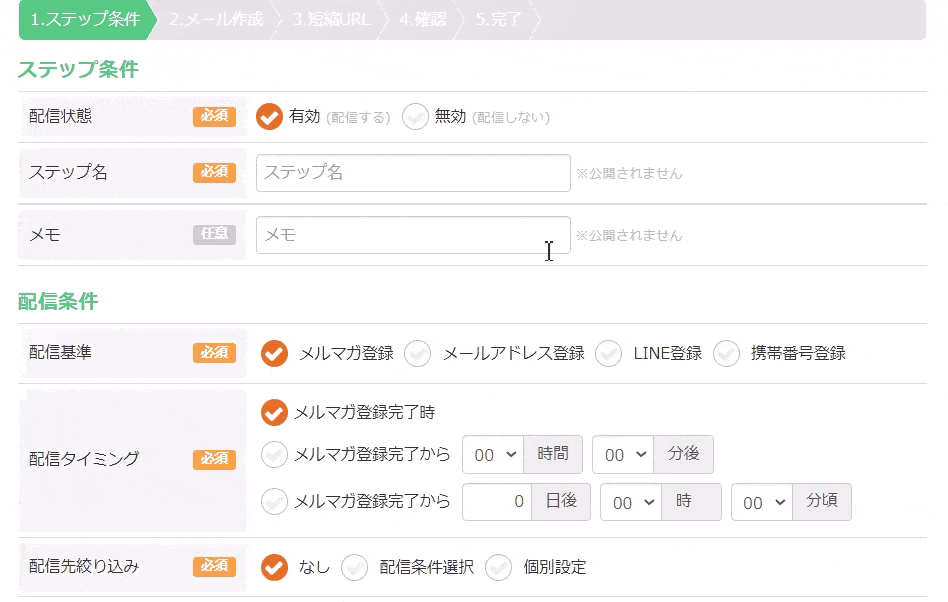Click the ステップ条件 section heading

tap(79, 69)
